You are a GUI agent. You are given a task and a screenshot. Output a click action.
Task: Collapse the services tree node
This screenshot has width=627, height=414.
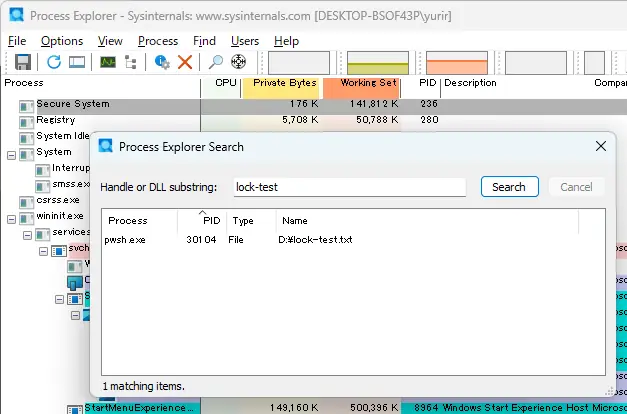click(x=28, y=235)
